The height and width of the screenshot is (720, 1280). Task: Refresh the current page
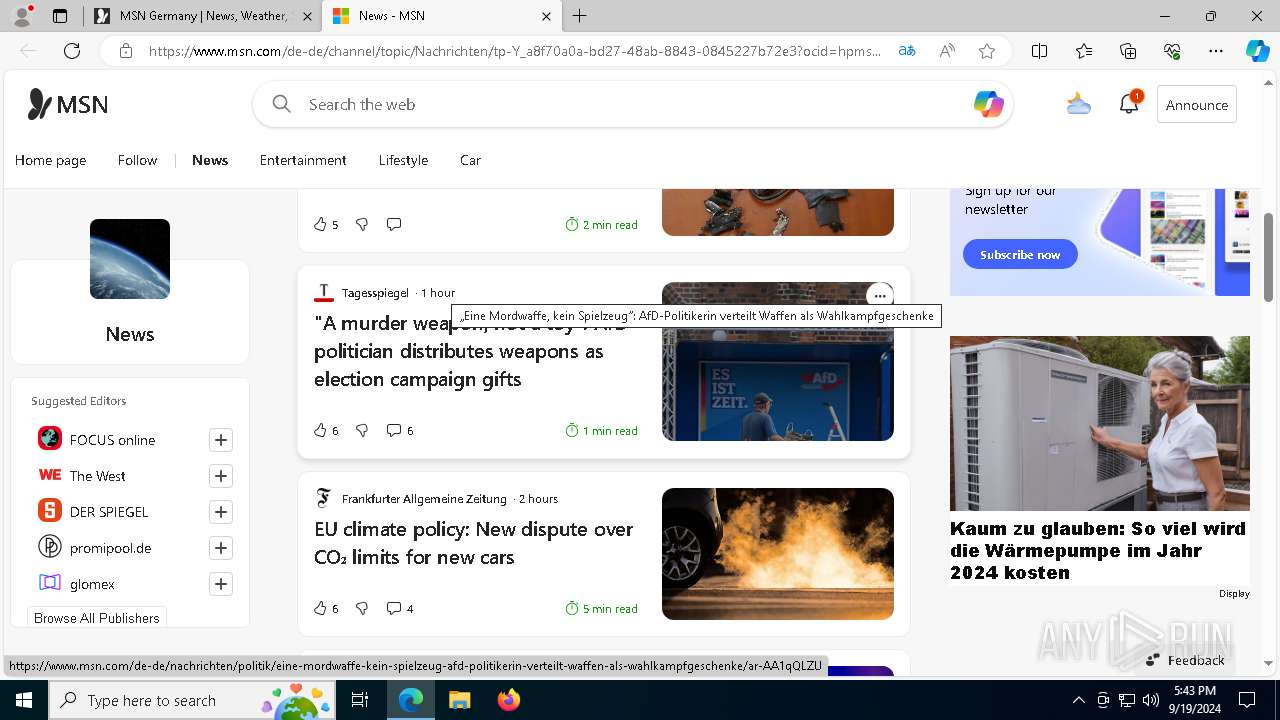click(72, 51)
